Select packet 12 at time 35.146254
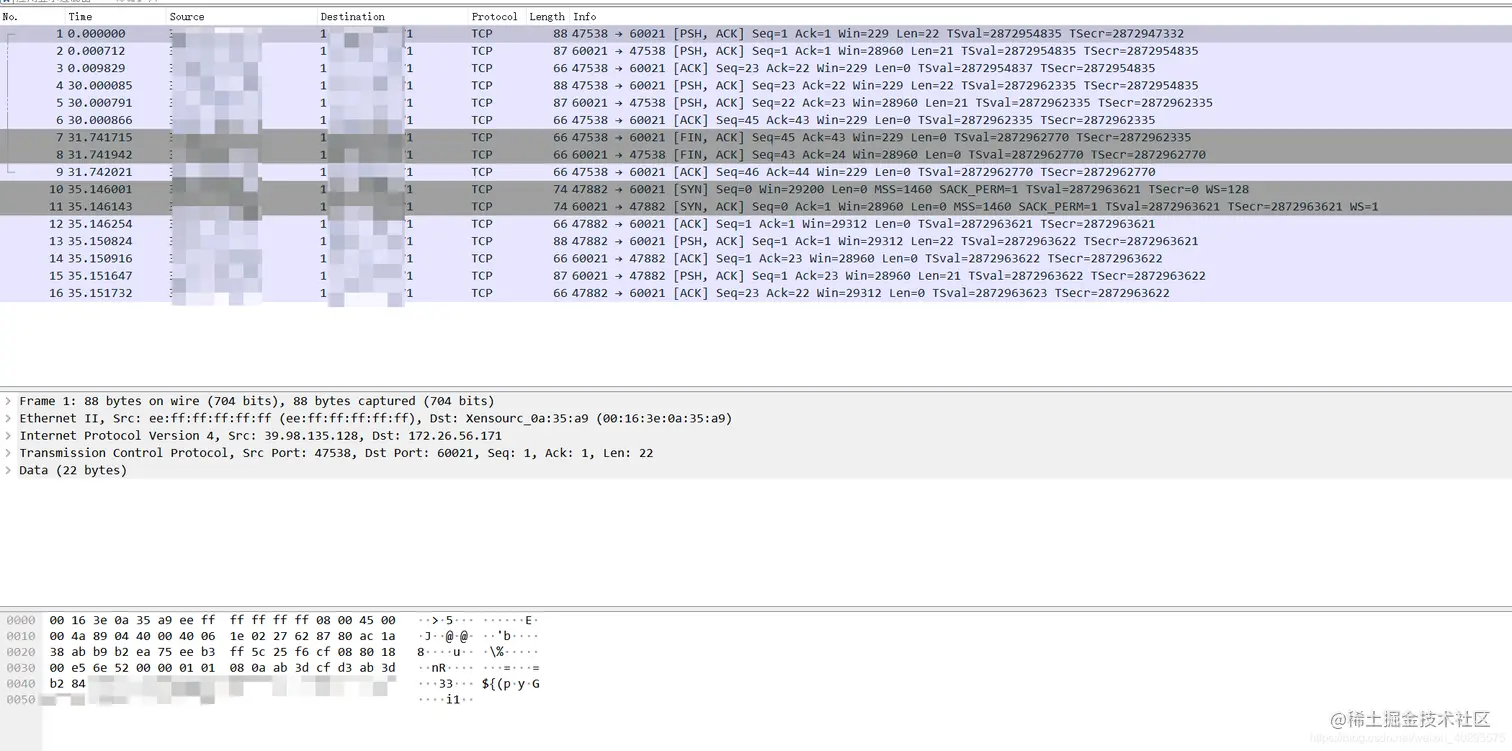 tap(756, 224)
